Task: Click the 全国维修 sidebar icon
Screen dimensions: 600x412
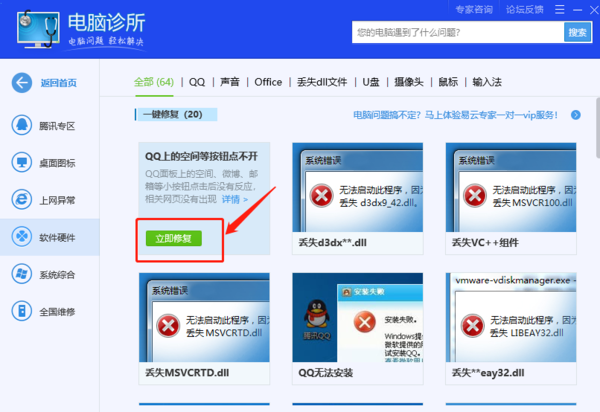Action: 22,311
